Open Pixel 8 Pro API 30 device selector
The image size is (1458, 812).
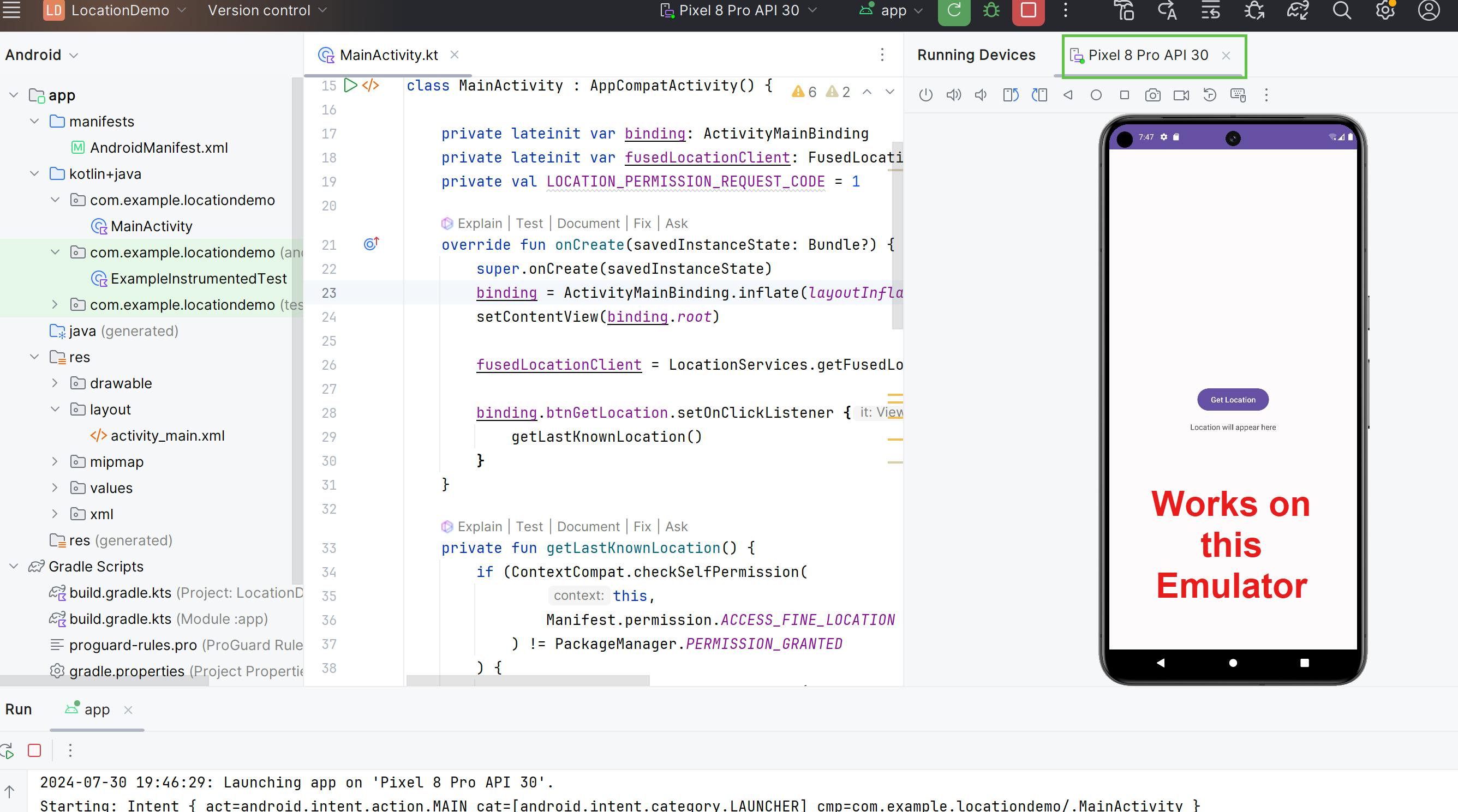(x=739, y=11)
